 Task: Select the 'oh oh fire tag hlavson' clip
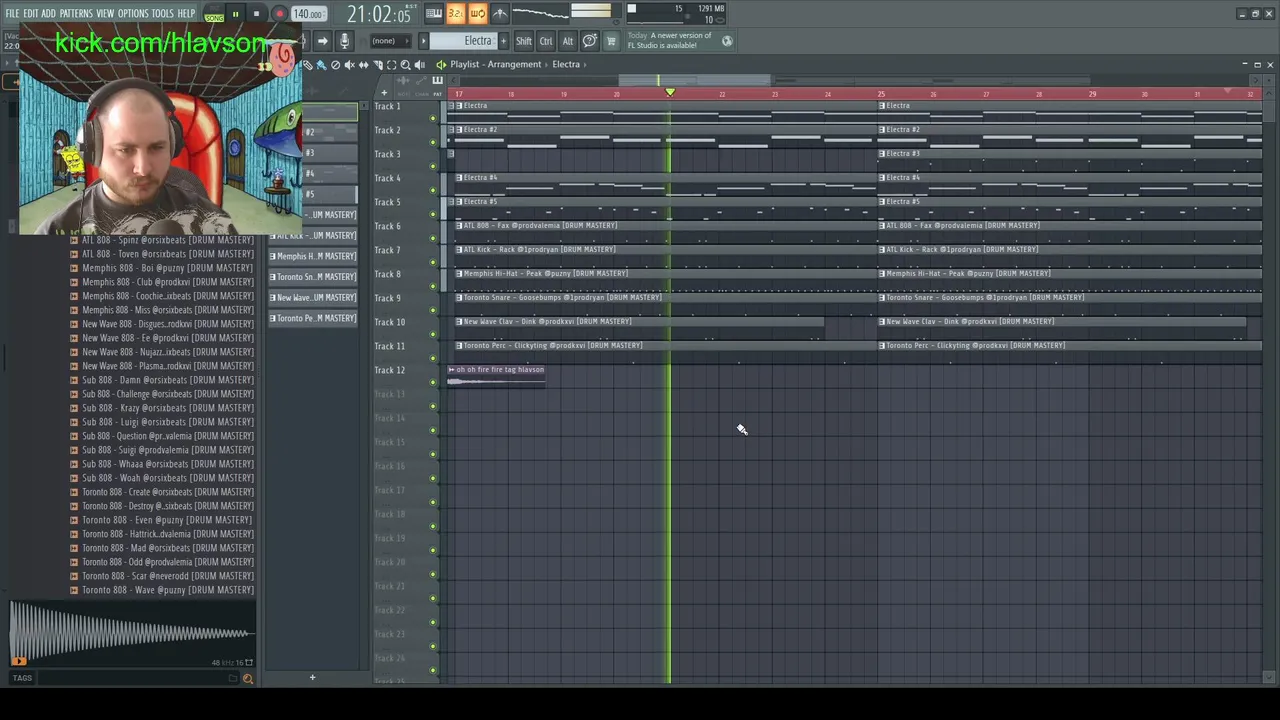click(x=497, y=375)
